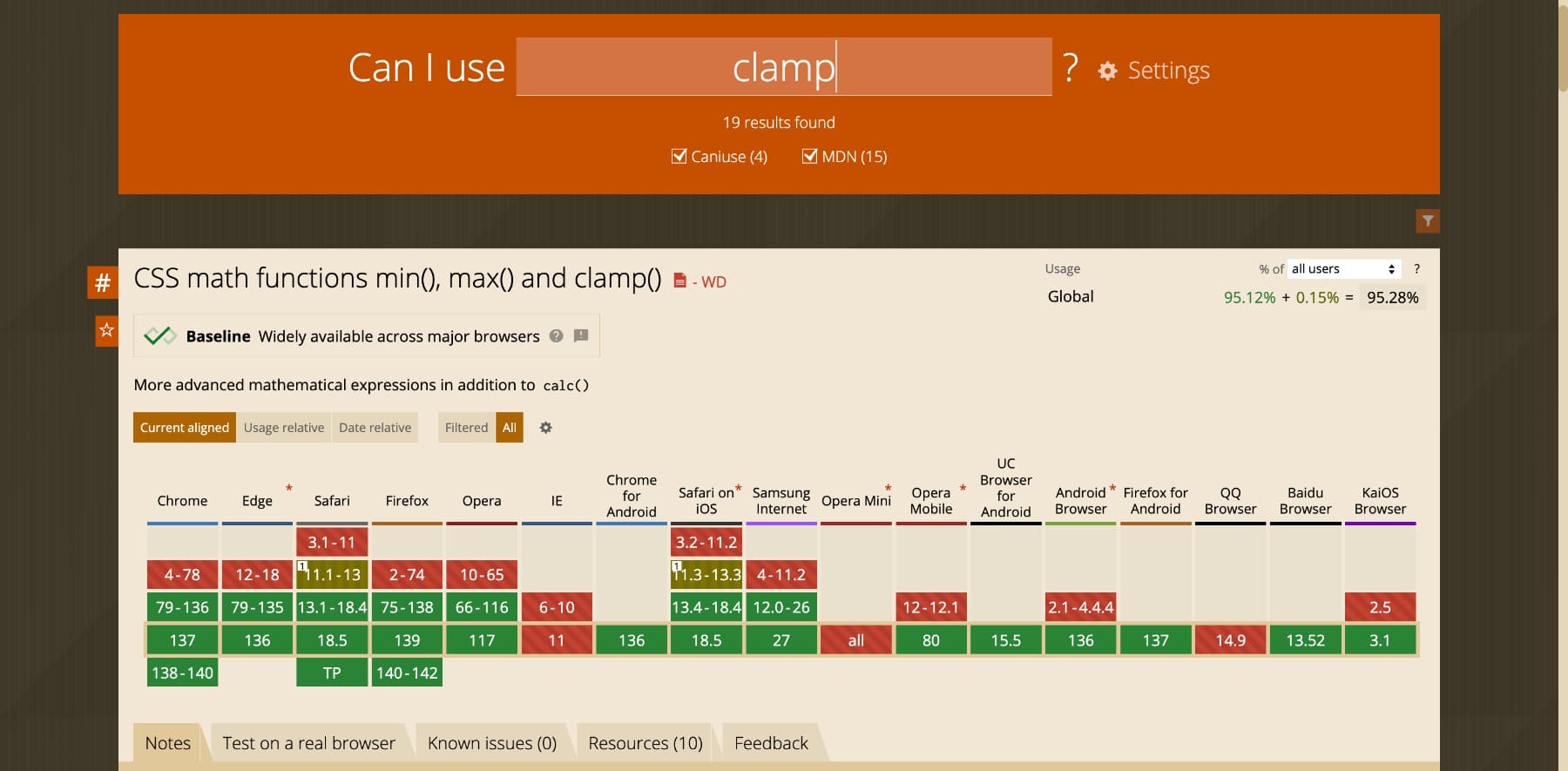Click Firefox 140-142 cell

(407, 673)
